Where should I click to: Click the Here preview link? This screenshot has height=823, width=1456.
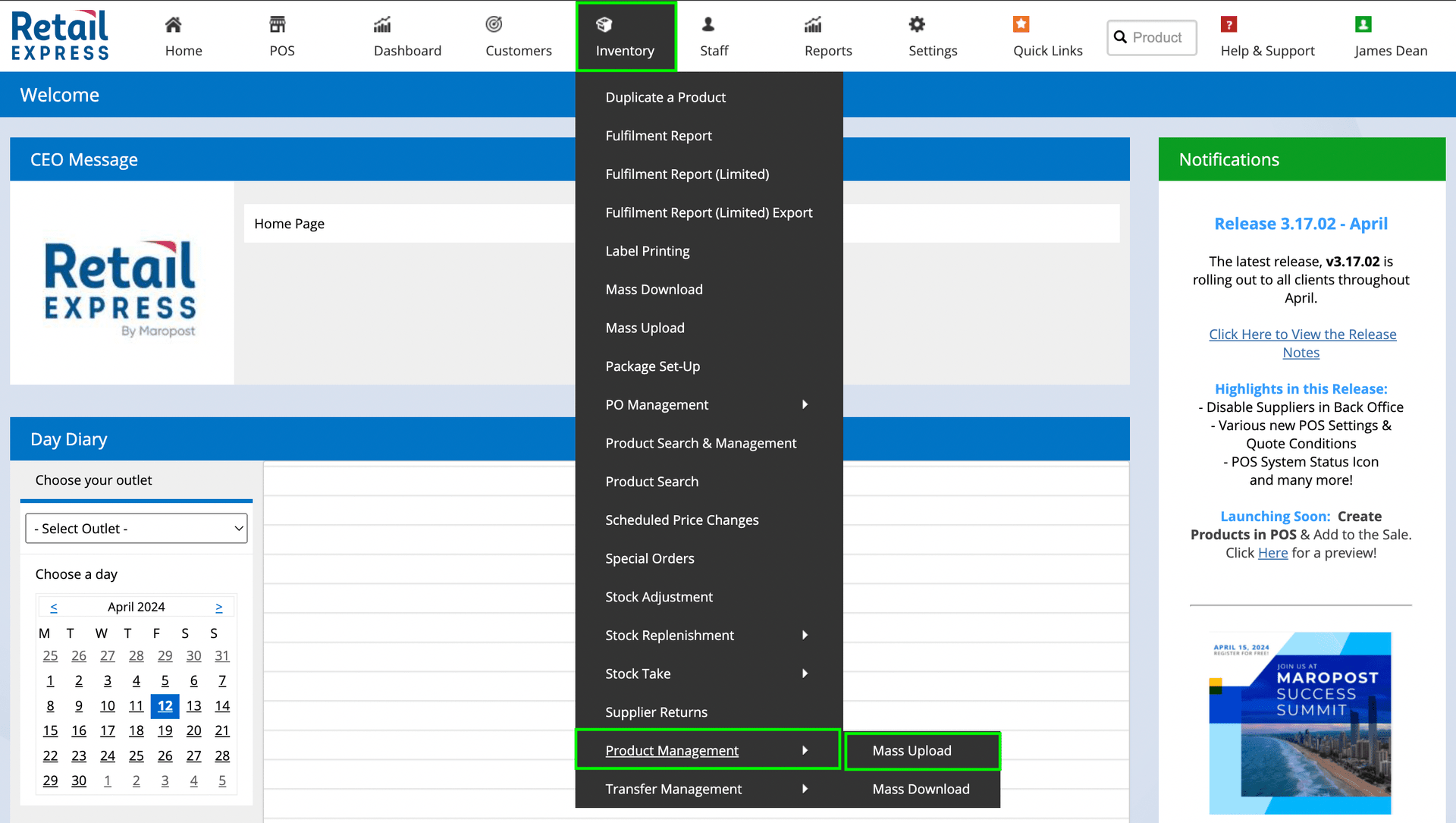click(1272, 553)
